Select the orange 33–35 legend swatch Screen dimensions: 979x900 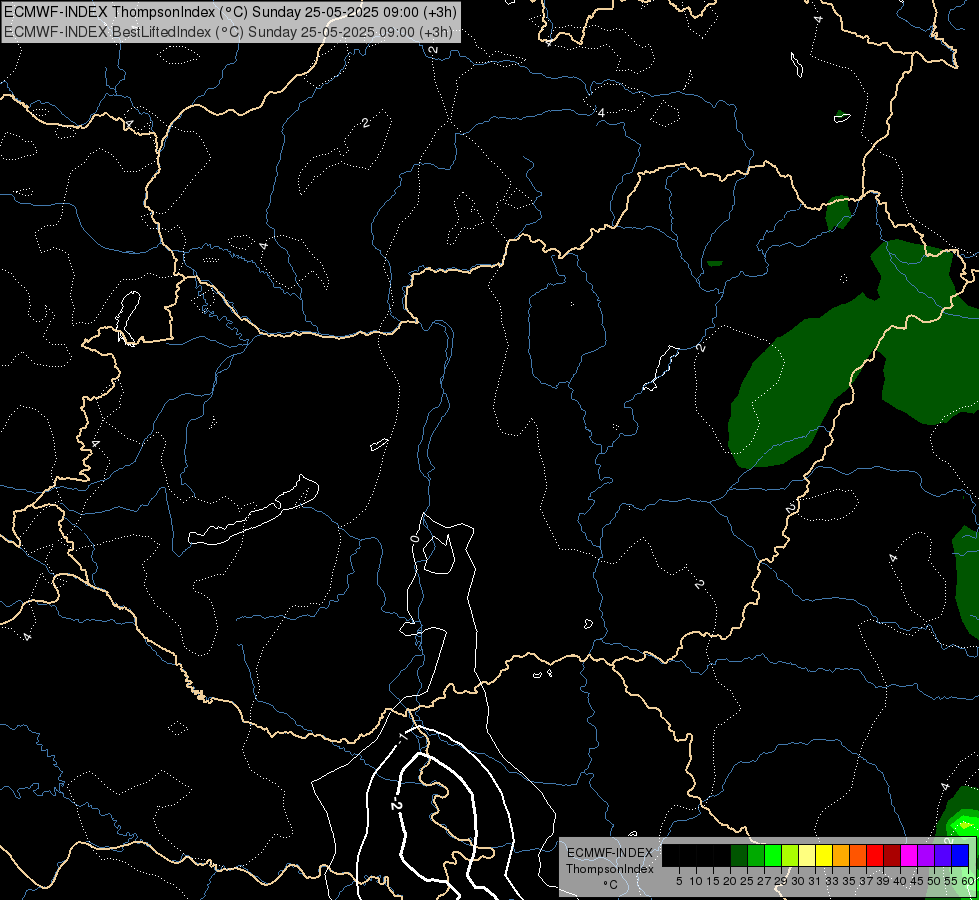[841, 855]
